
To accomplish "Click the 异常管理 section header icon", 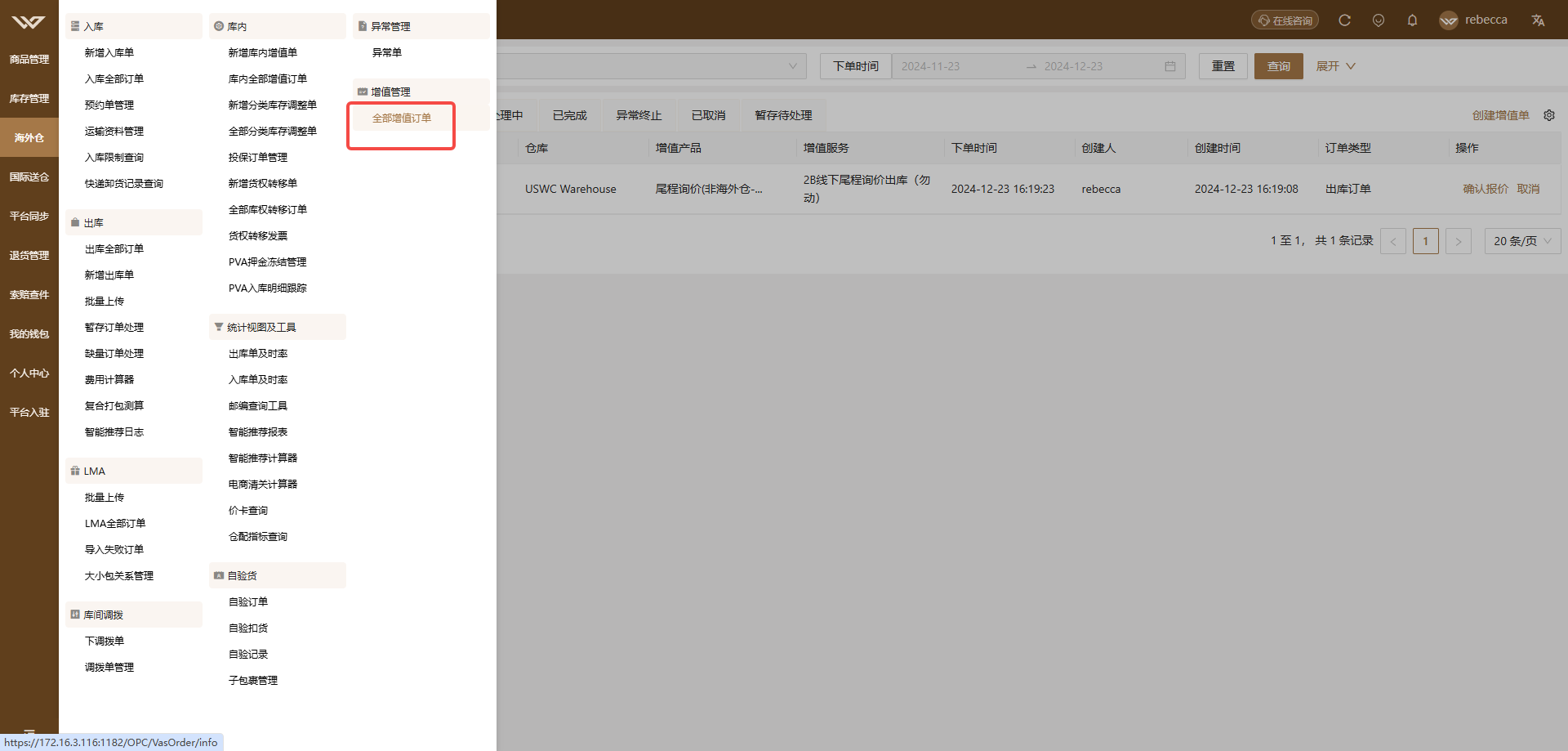I will click(363, 26).
